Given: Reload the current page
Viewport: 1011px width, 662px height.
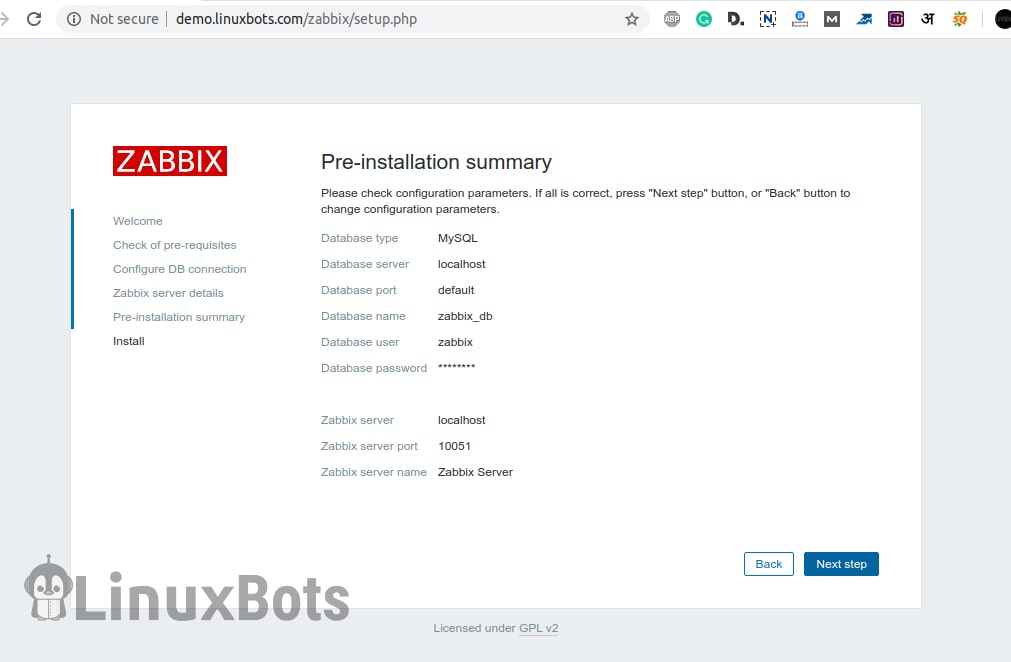Looking at the screenshot, I should 34,18.
